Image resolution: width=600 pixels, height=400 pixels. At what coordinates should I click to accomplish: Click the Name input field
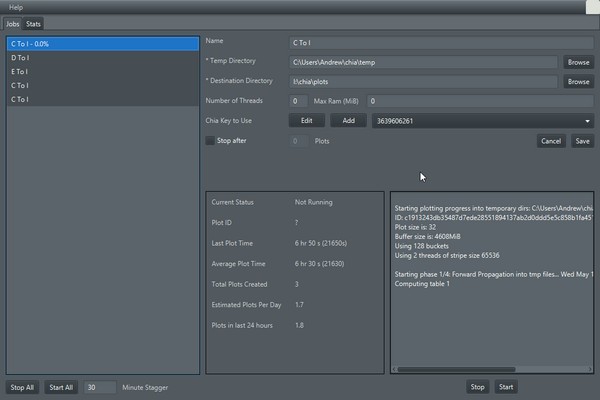coord(440,43)
